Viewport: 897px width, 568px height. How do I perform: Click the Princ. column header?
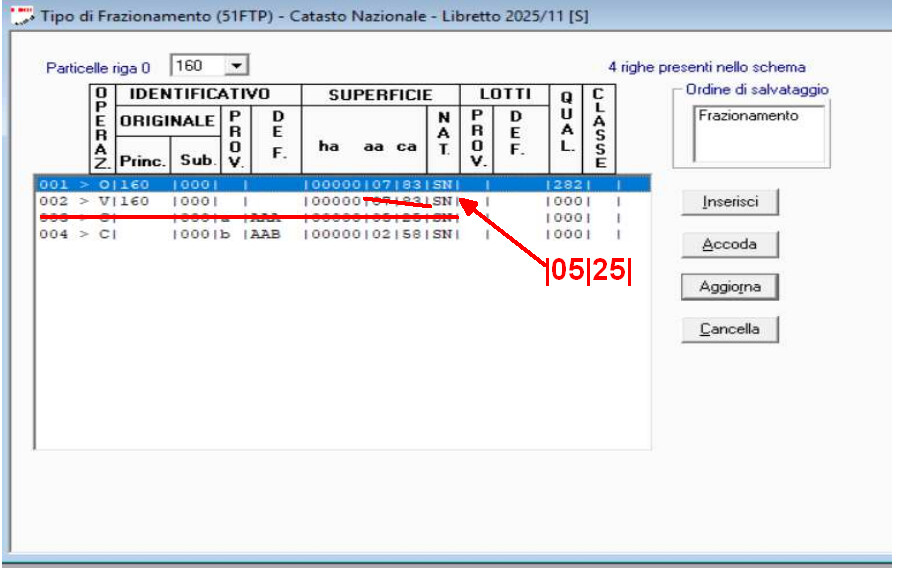pyautogui.click(x=143, y=159)
